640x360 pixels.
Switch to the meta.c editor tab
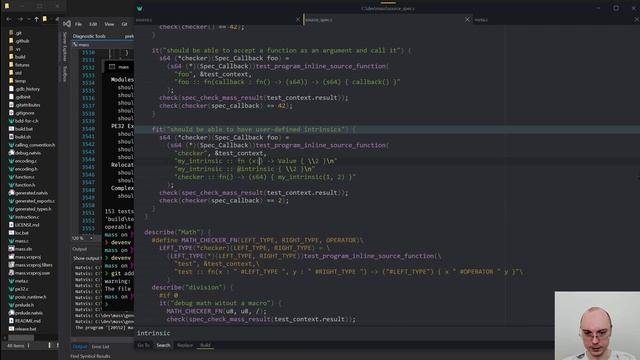point(481,20)
